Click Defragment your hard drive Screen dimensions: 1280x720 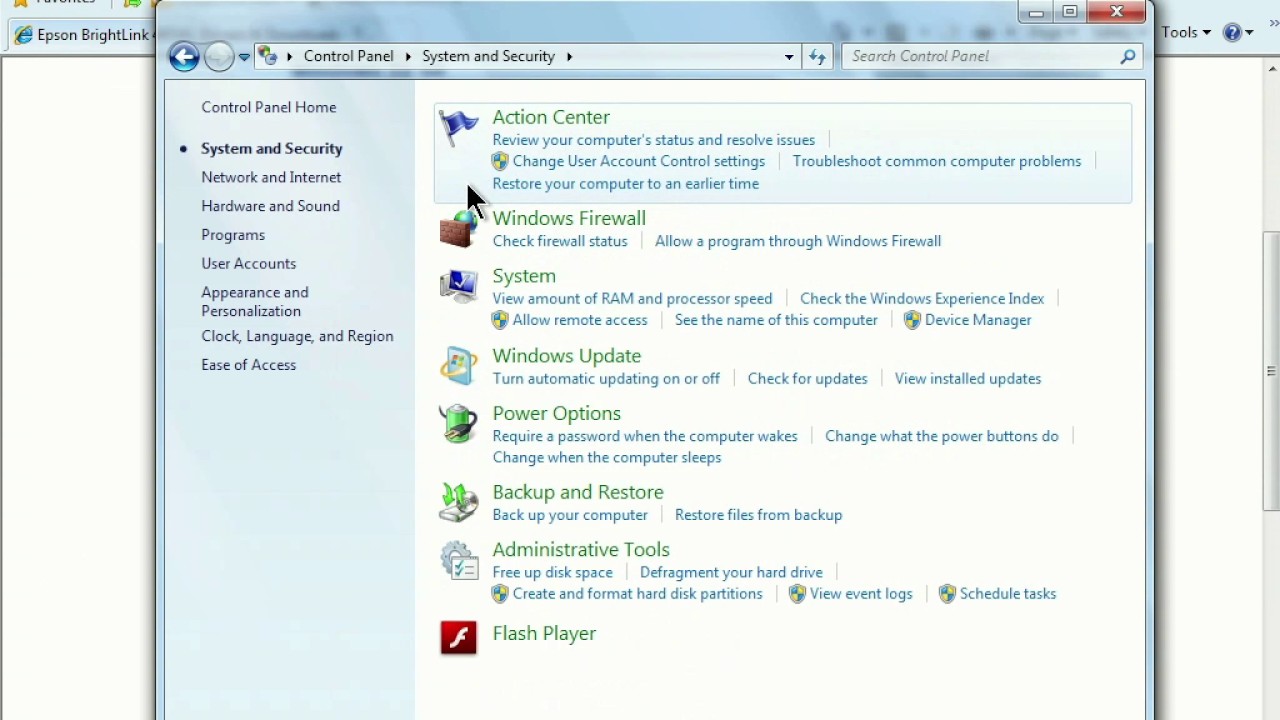click(731, 573)
